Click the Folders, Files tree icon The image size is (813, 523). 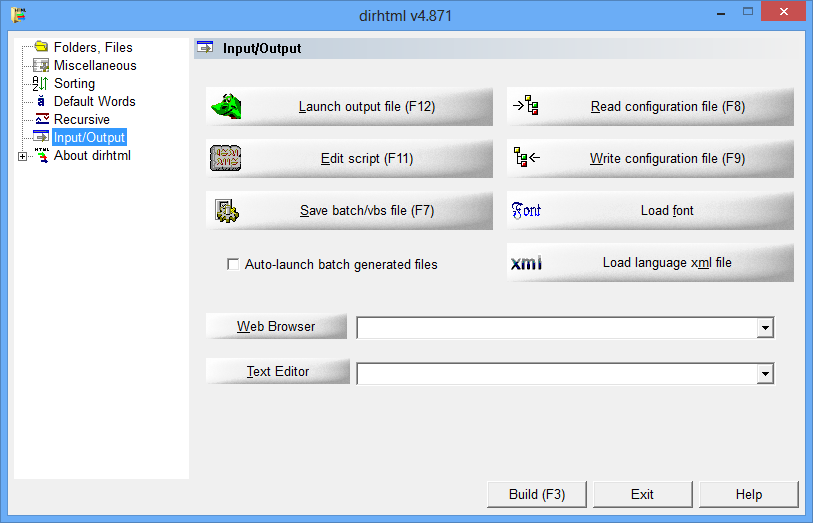click(x=41, y=47)
